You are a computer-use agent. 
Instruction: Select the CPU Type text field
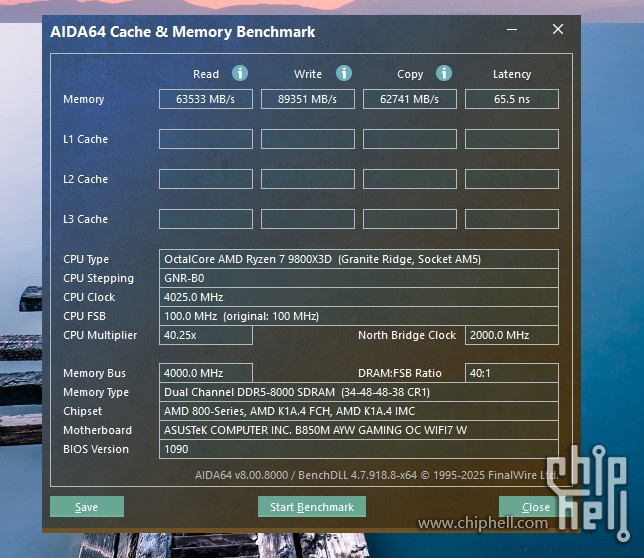pos(359,259)
